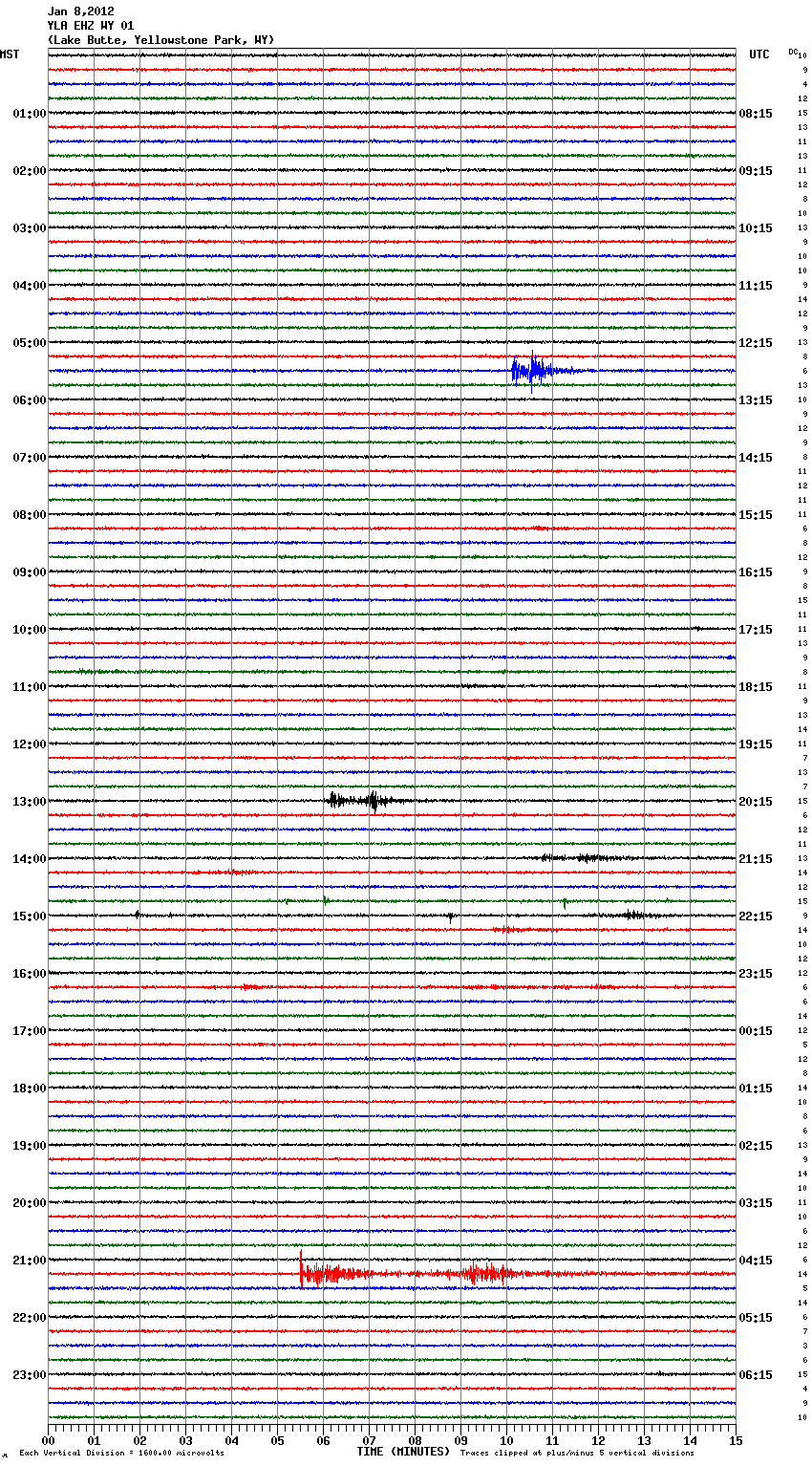
Task: Click the 23:15 UTC label
Action: coord(756,974)
